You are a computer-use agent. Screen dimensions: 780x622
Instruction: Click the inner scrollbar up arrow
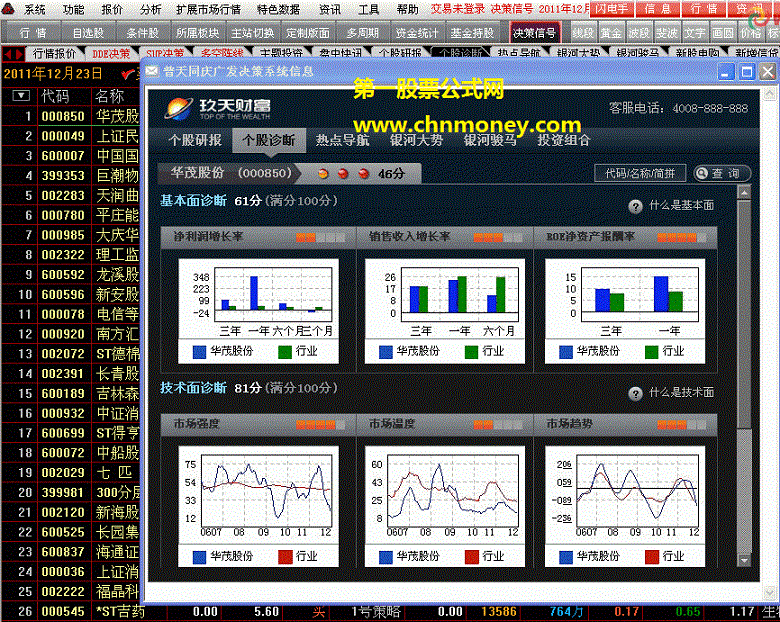coord(744,192)
